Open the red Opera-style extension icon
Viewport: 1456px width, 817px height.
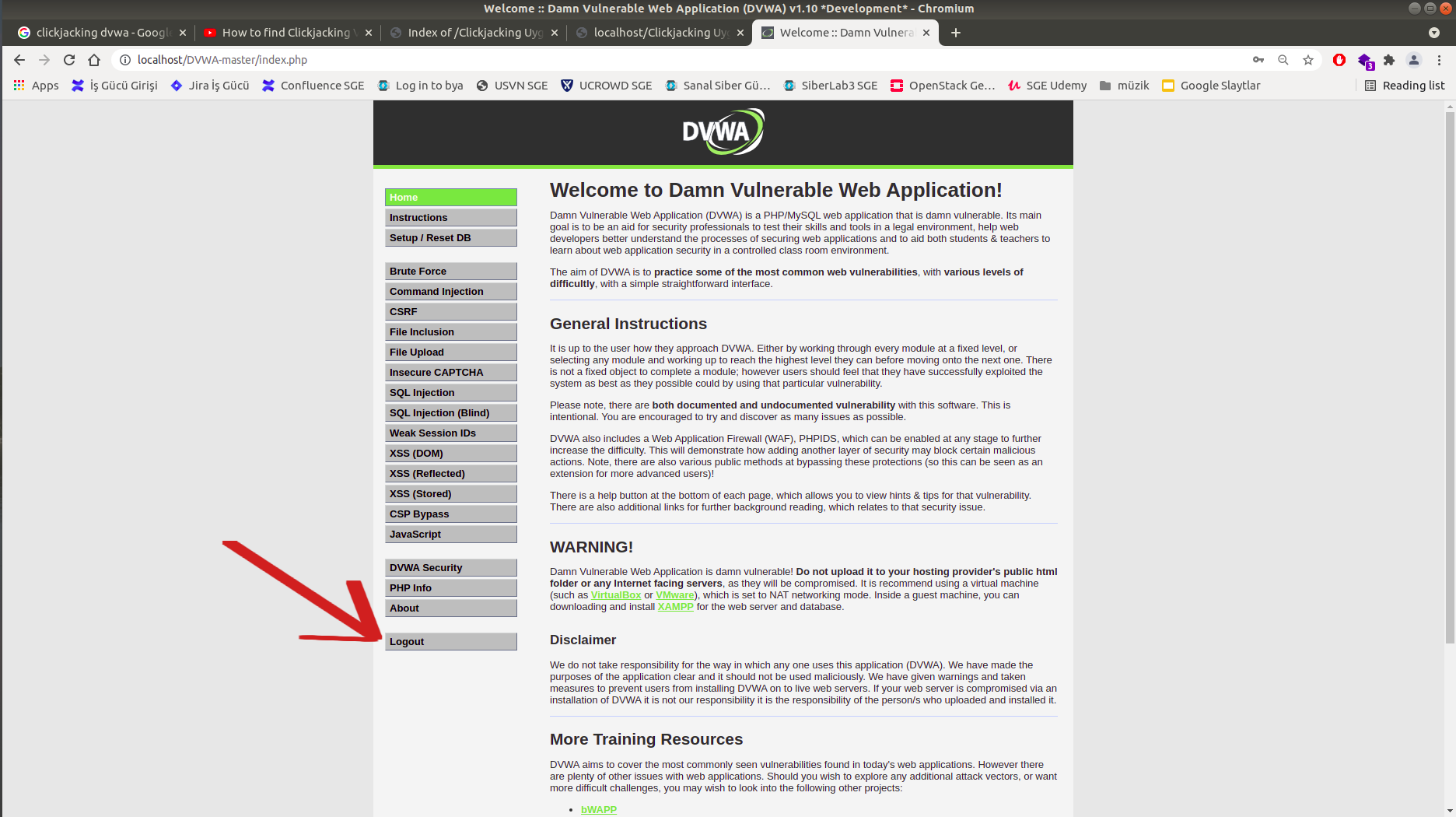coord(1339,60)
